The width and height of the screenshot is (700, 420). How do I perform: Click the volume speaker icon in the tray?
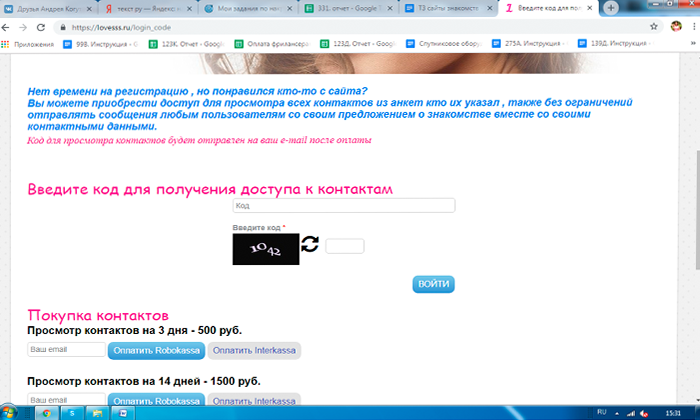[x=644, y=414]
